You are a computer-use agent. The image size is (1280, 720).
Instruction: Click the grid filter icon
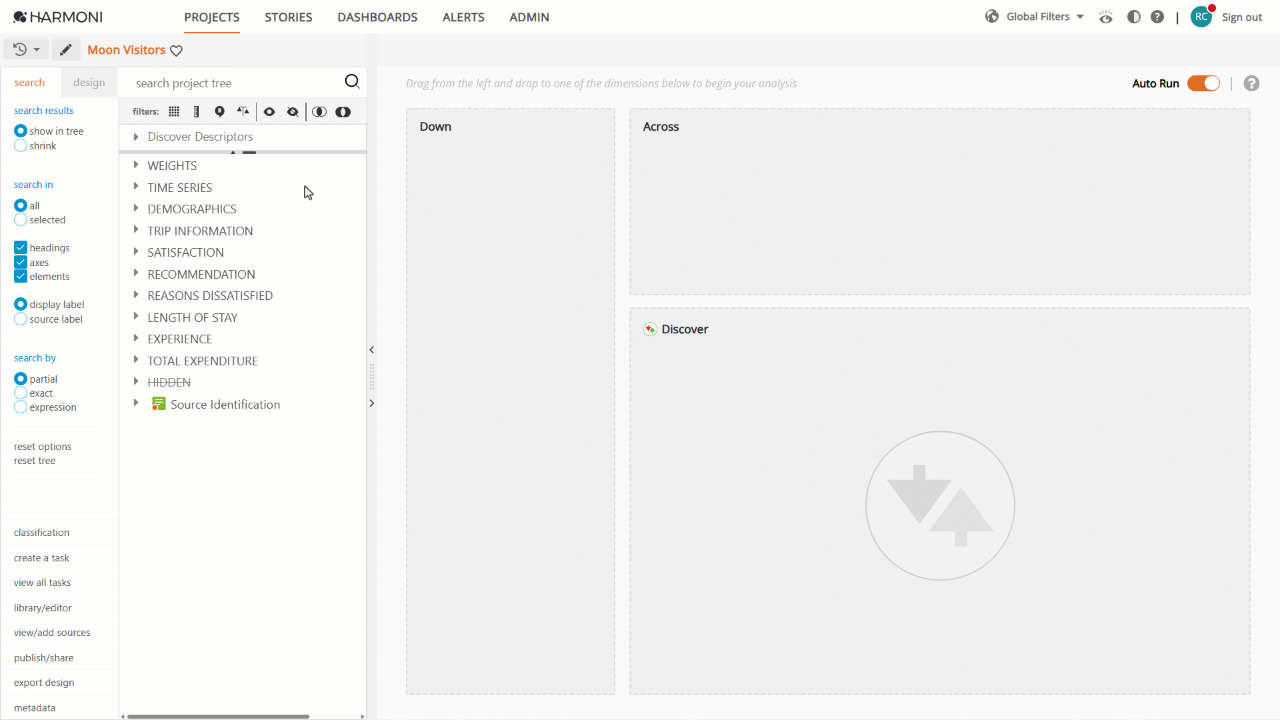[x=174, y=112]
